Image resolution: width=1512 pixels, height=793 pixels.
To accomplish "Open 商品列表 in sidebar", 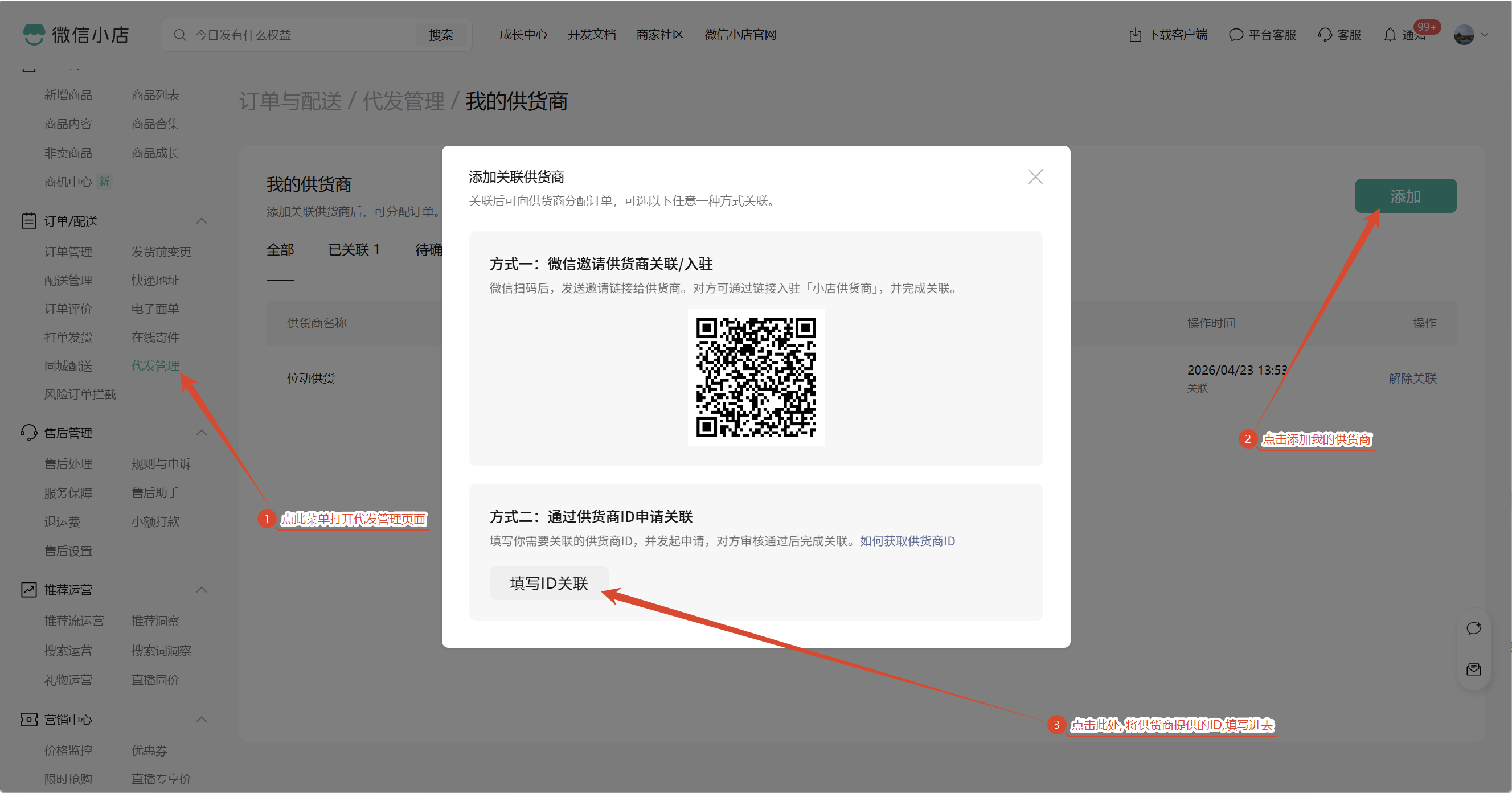I will pyautogui.click(x=155, y=95).
